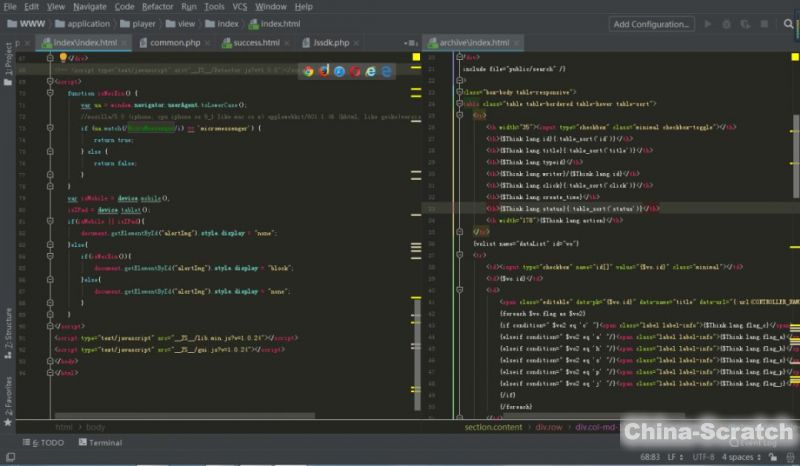Toggle the Structure tool window
The height and width of the screenshot is (466, 800).
pyautogui.click(x=8, y=326)
